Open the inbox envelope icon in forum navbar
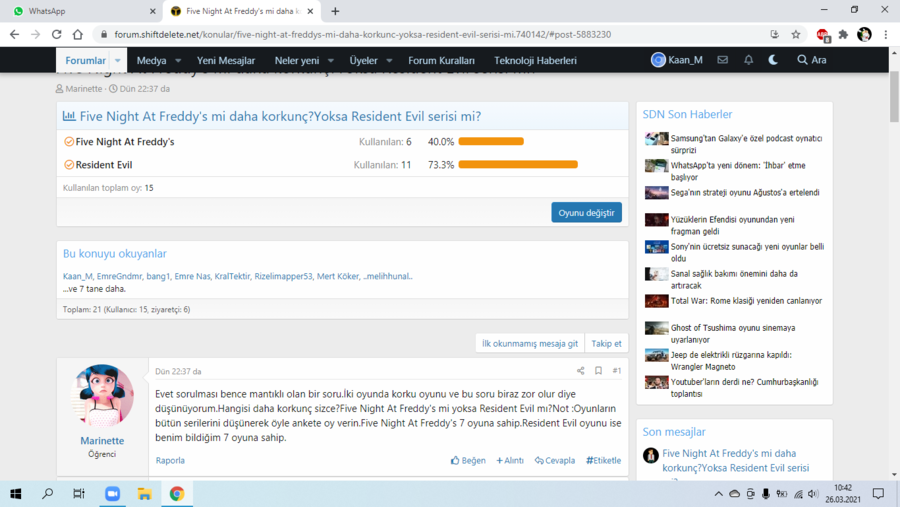This screenshot has height=507, width=900. 723,60
